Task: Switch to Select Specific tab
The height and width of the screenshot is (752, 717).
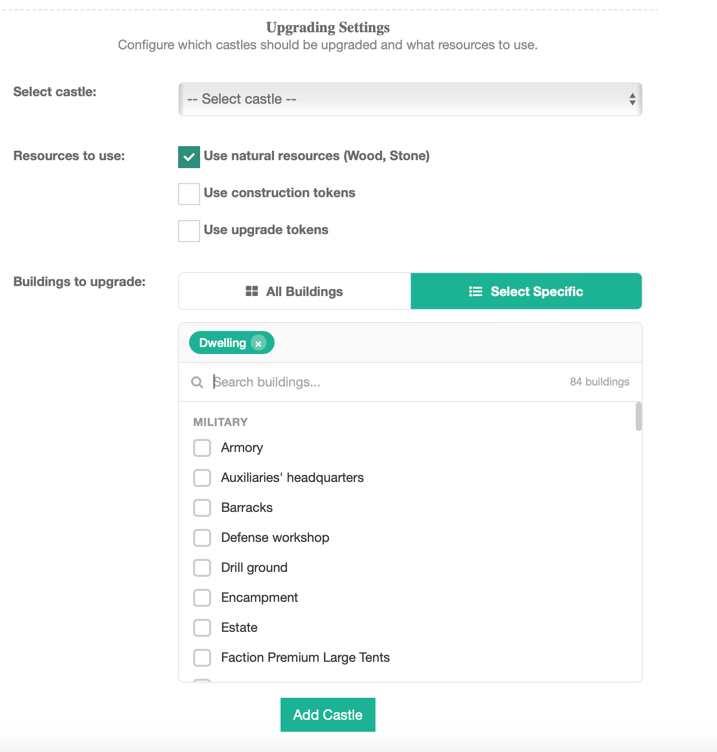Action: [526, 291]
